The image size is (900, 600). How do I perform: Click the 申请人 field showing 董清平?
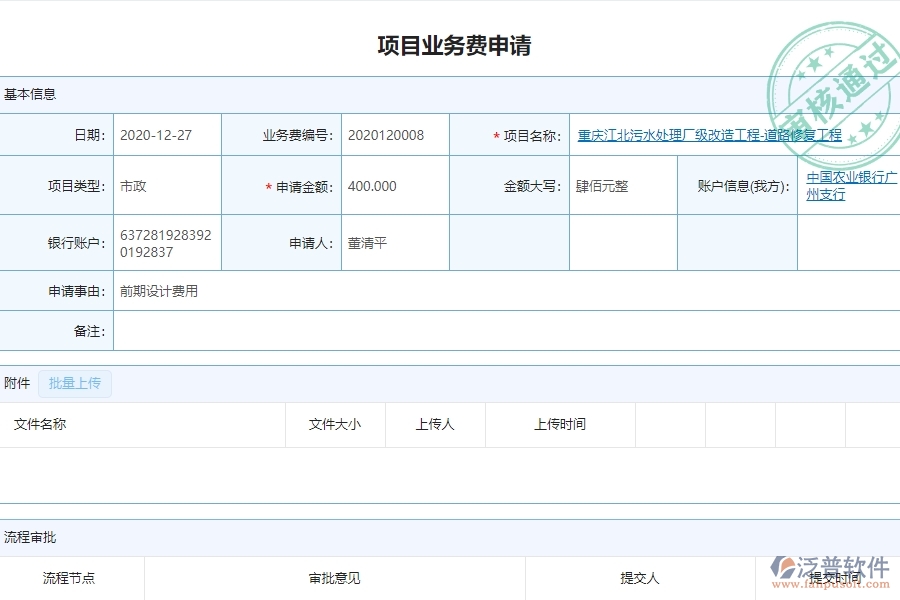pos(368,242)
